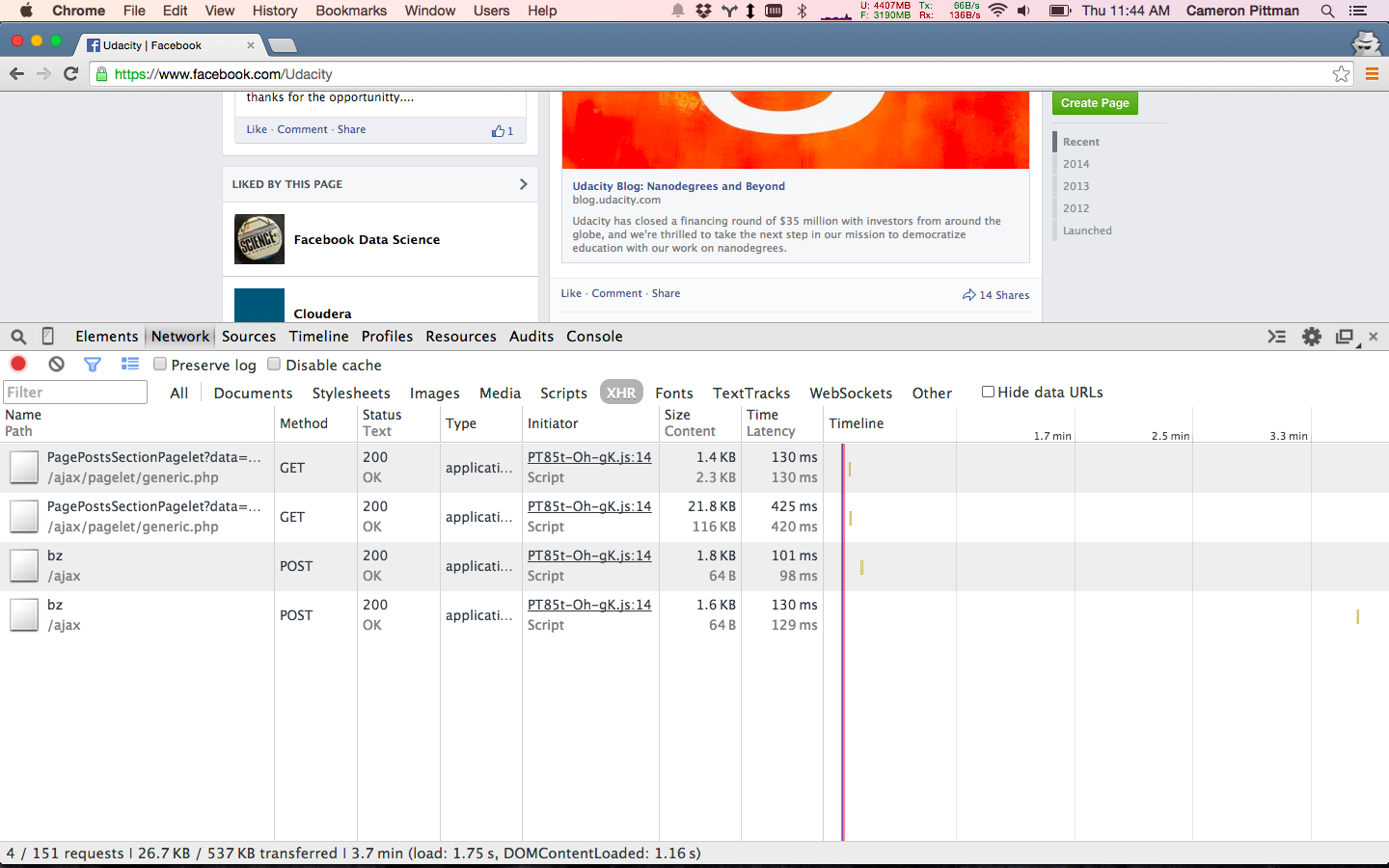Switch to the Sources panel
The width and height of the screenshot is (1389, 868).
[249, 336]
